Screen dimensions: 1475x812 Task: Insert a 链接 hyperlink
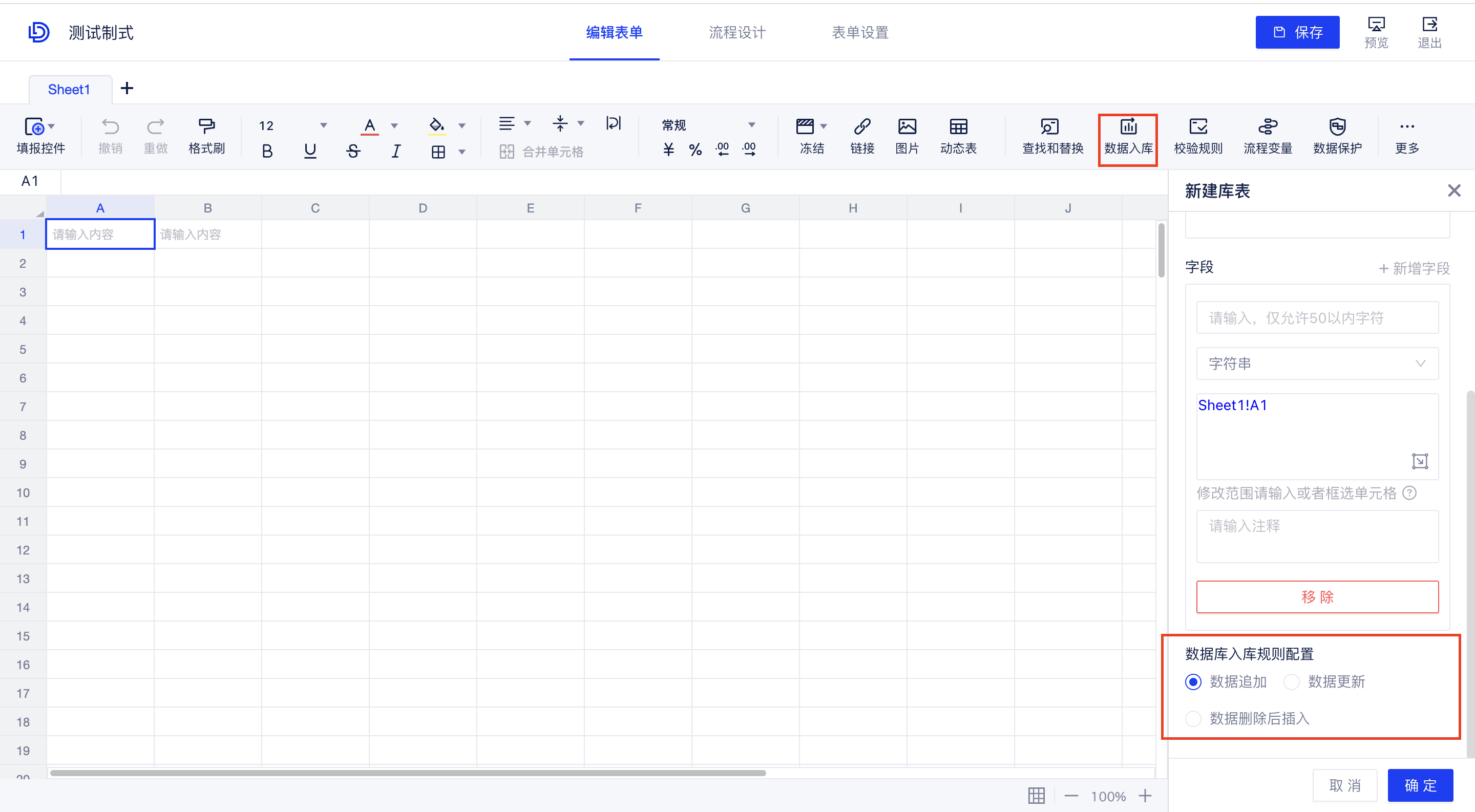pos(862,136)
